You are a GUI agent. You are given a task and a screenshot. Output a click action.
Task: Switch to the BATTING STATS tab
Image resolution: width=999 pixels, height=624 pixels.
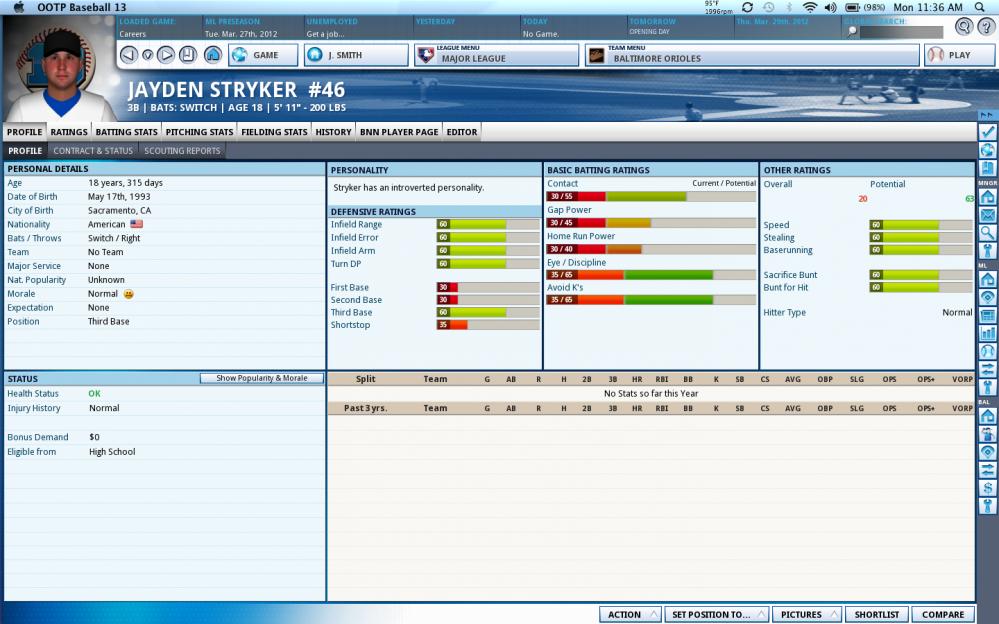(x=126, y=132)
